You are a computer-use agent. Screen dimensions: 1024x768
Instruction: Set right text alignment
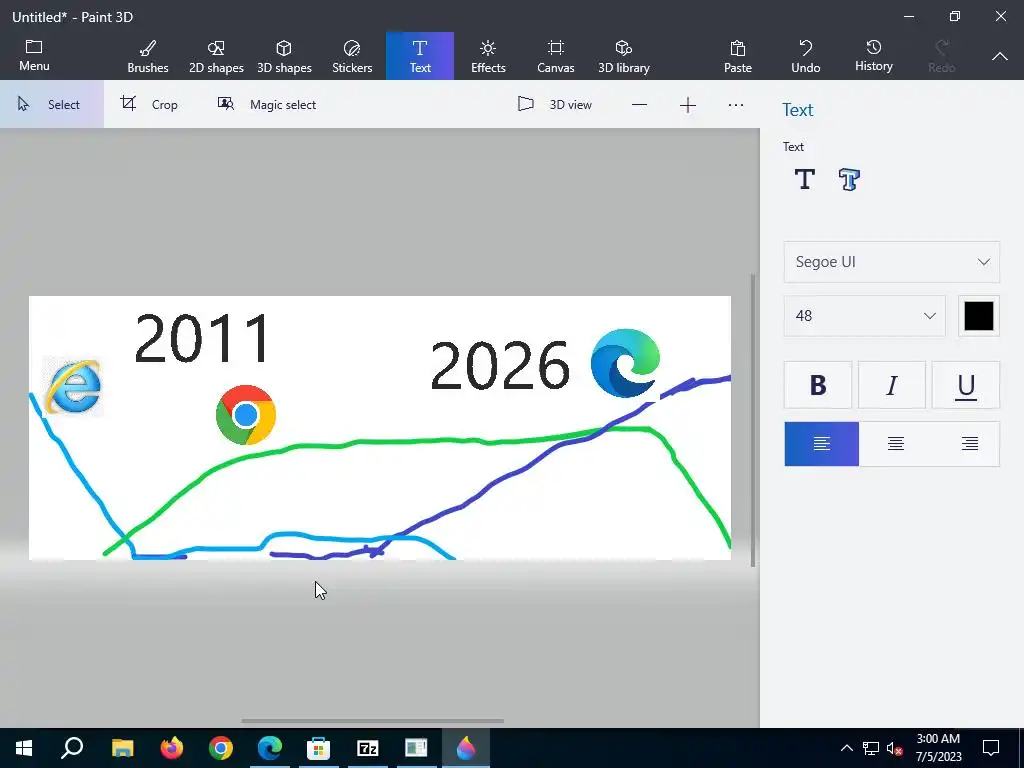tap(969, 444)
